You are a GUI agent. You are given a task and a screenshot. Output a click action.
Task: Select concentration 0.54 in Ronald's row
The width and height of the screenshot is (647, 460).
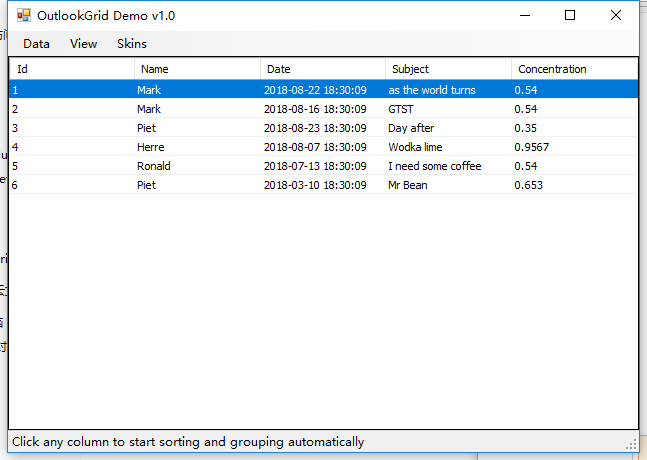574,165
